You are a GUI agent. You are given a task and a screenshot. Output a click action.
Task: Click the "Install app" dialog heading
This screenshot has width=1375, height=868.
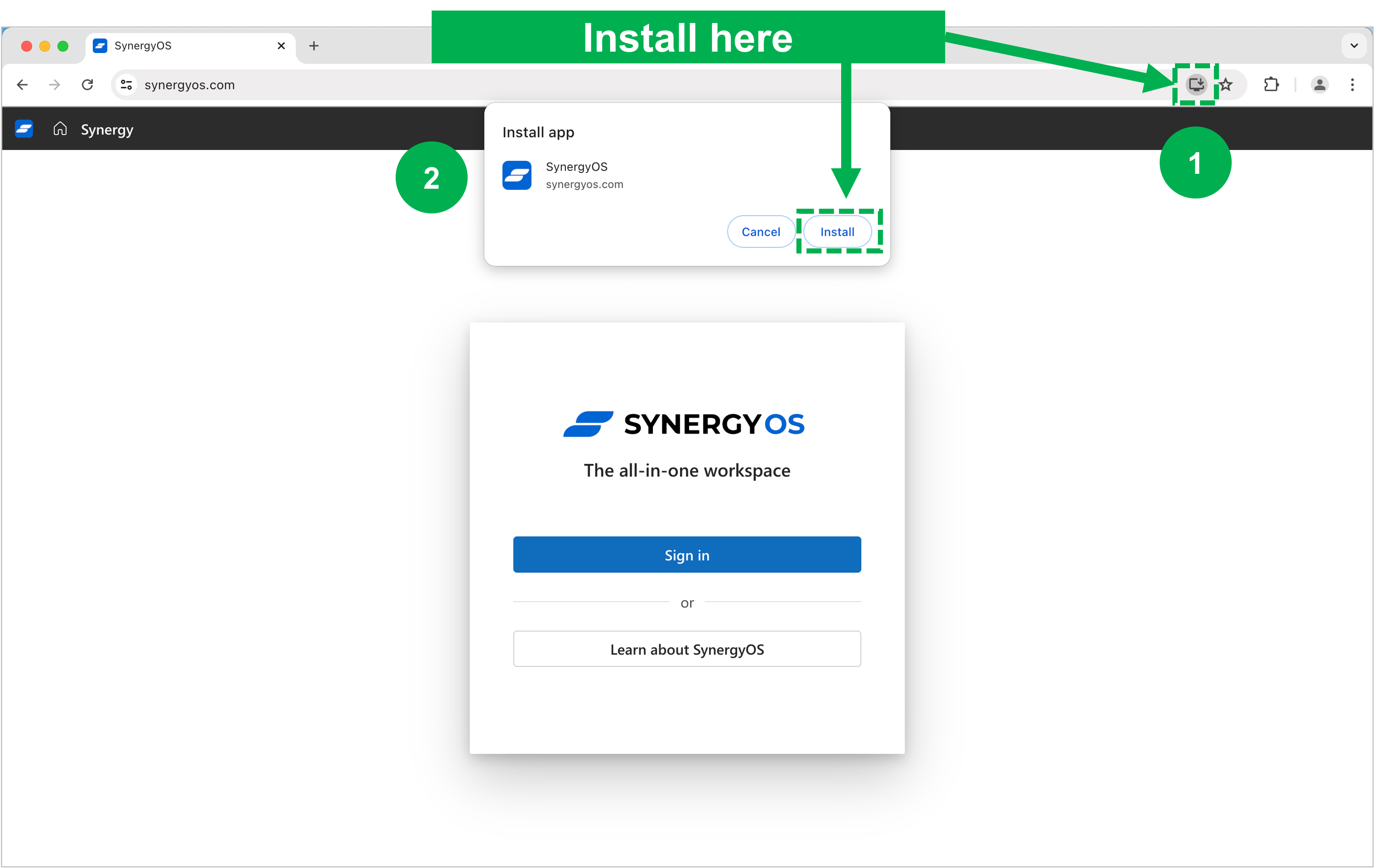(x=539, y=132)
